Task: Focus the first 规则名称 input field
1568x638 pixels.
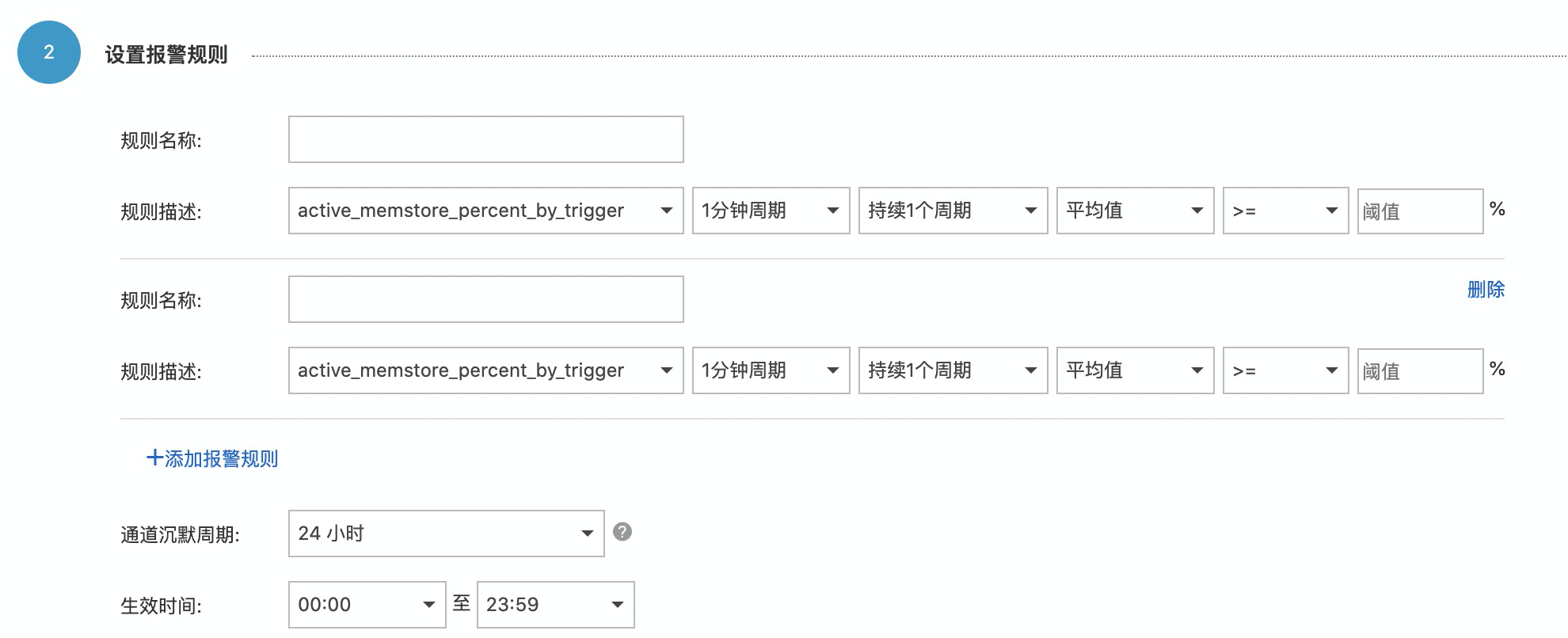Action: pyautogui.click(x=485, y=139)
